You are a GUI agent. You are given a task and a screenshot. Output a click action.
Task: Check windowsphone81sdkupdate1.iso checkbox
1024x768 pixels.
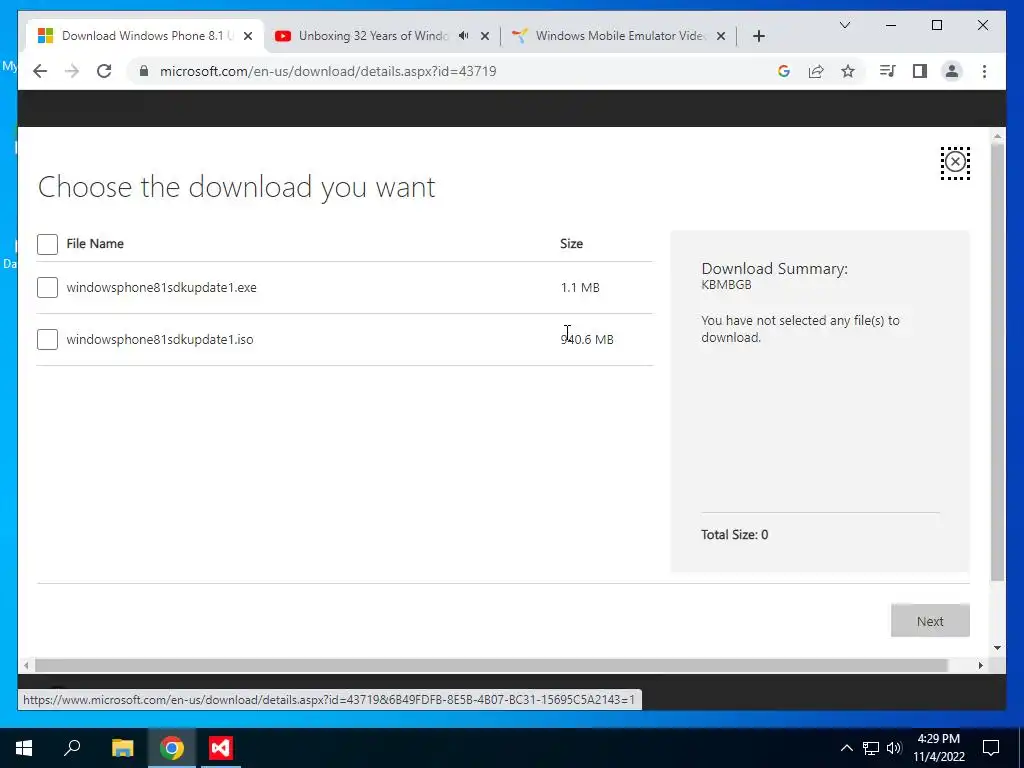[x=47, y=339]
